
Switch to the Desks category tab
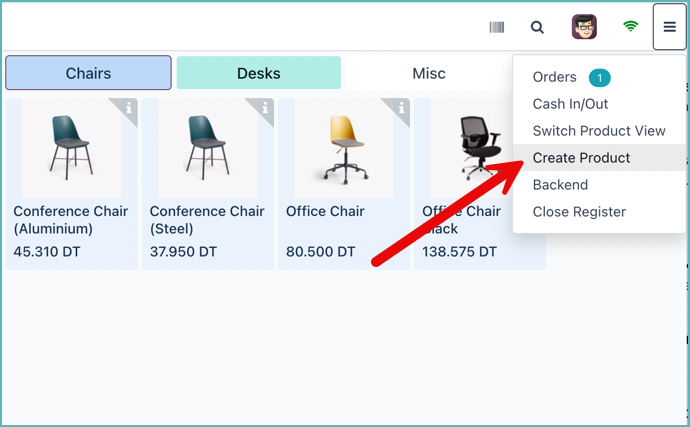tap(258, 73)
